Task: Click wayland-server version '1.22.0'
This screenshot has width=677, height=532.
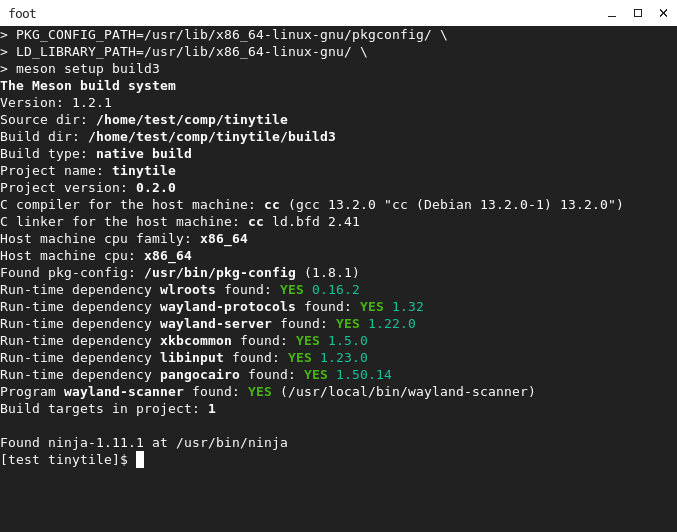Action: [392, 324]
